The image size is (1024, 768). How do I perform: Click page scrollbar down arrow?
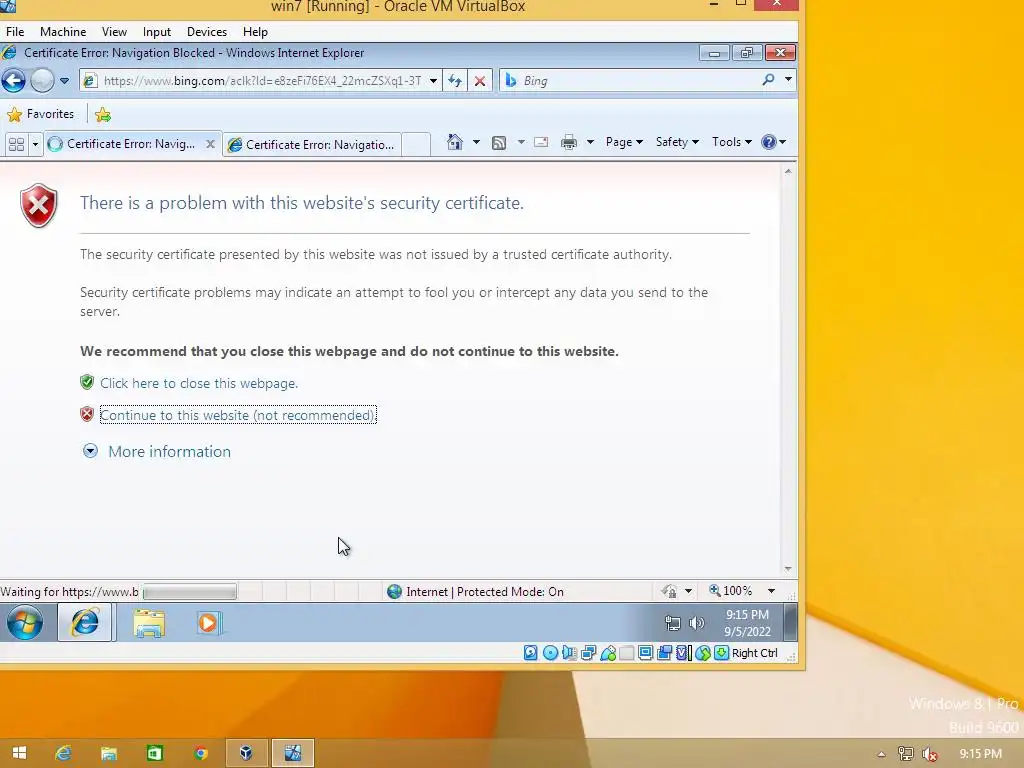coord(788,569)
